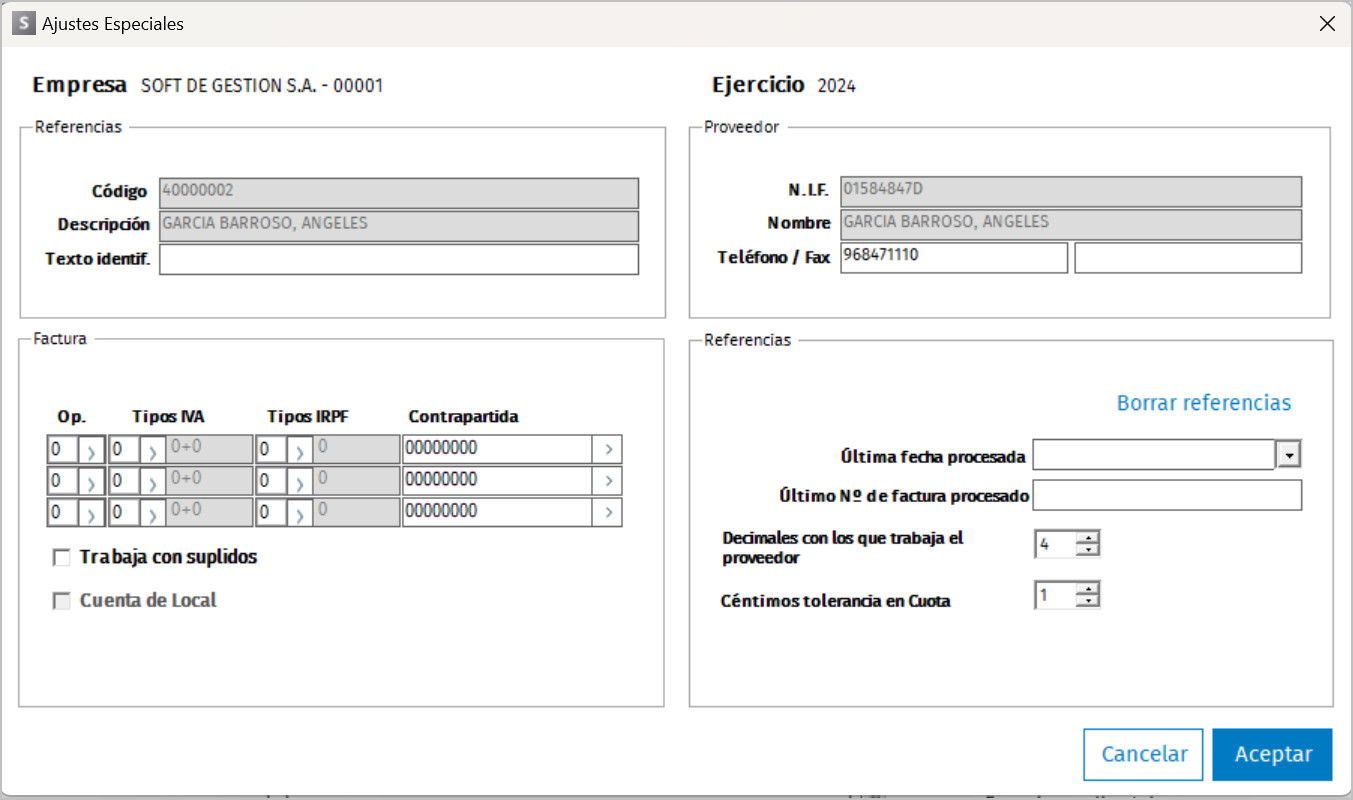1353x800 pixels.
Task: Decrease Decimales con los que trabaja el proveedor
Action: point(1088,551)
